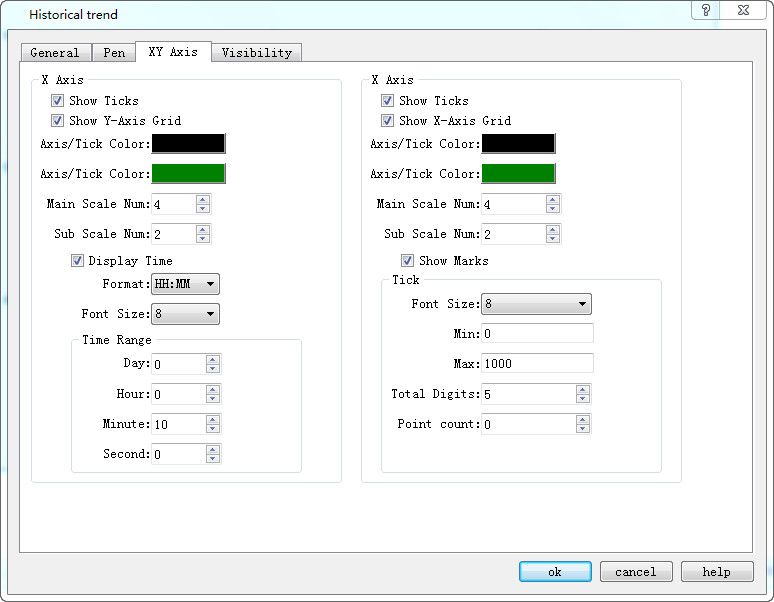Open the Format HH:MM dropdown
The width and height of the screenshot is (774, 602).
pyautogui.click(x=185, y=284)
